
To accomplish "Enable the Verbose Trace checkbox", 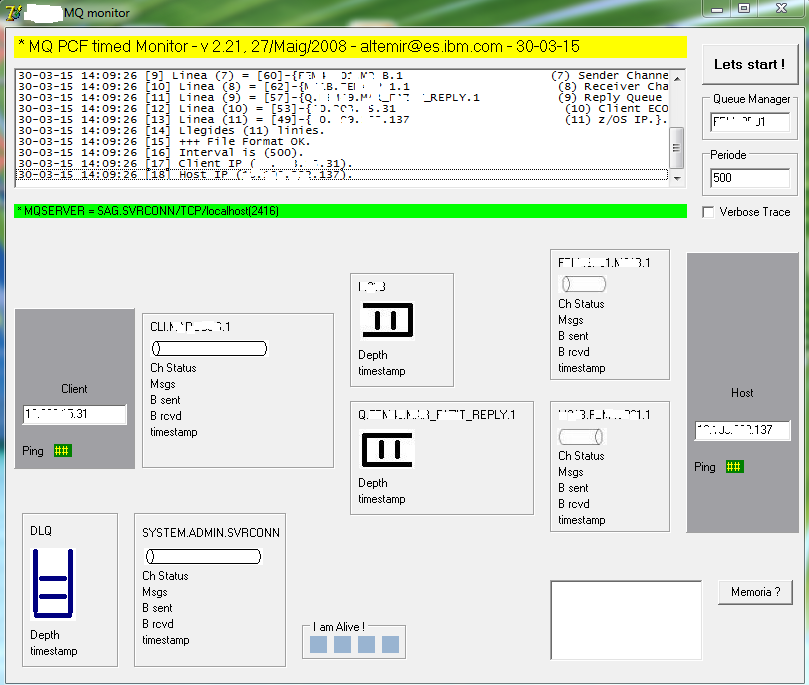I will (708, 212).
